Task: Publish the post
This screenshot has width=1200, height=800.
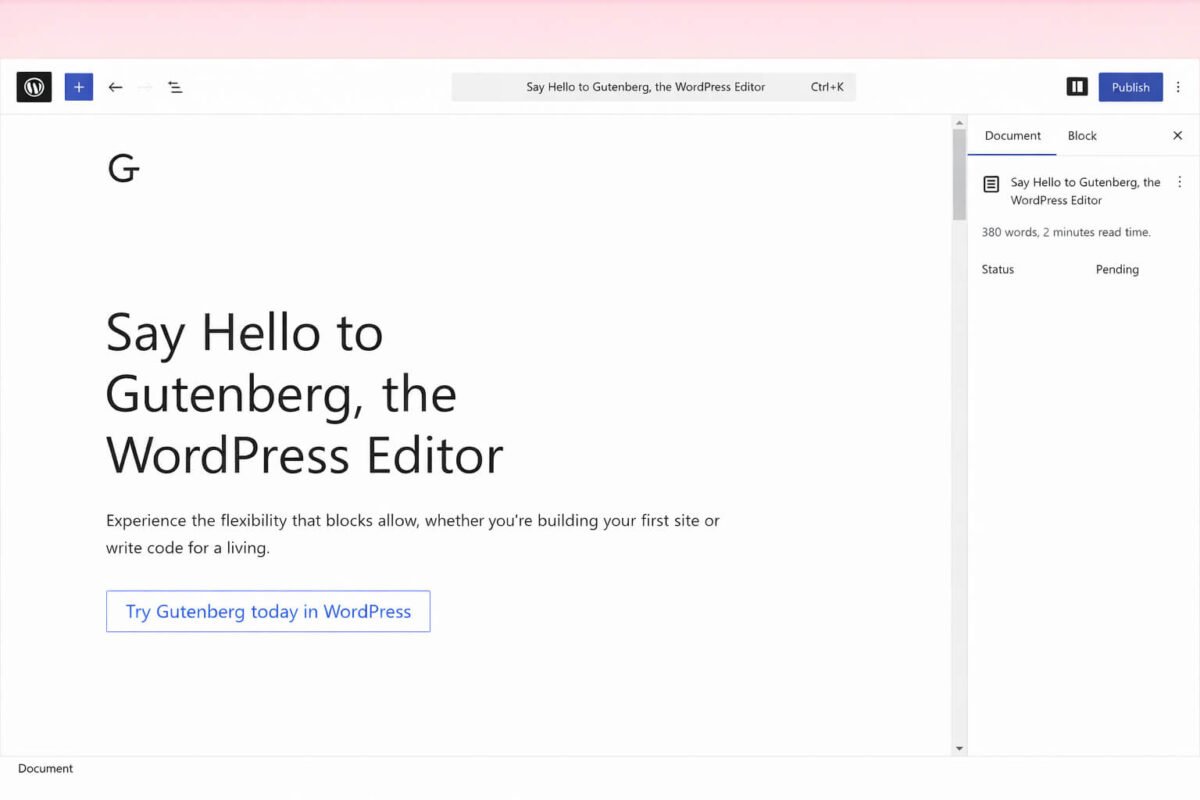Action: point(1131,87)
